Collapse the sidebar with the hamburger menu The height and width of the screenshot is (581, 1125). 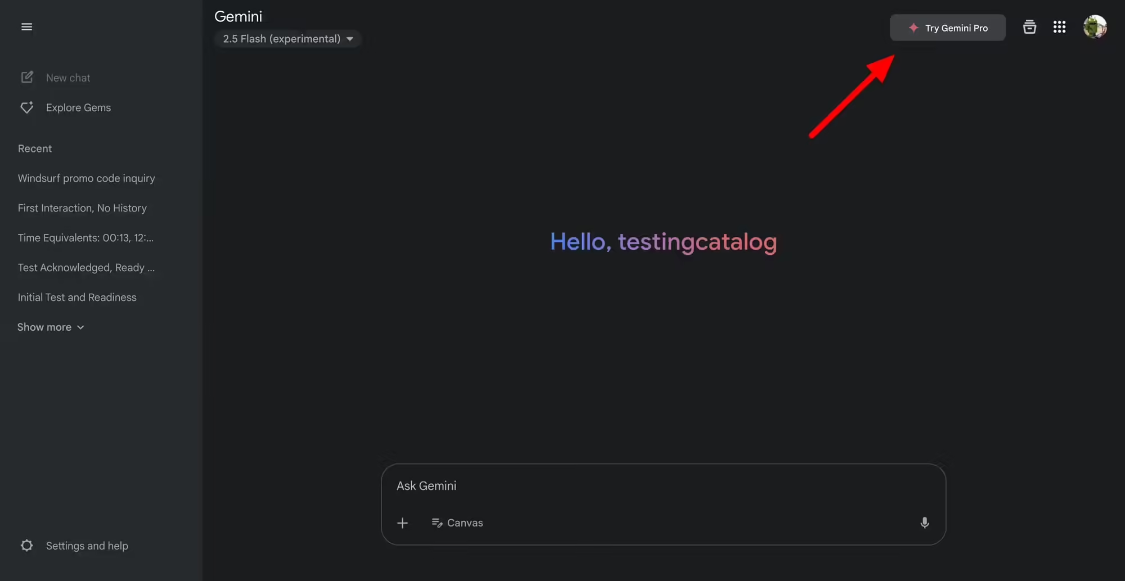click(26, 27)
